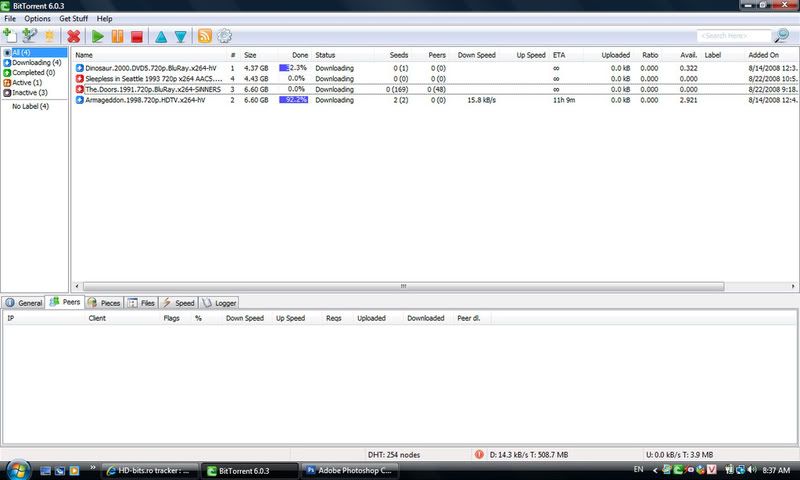
Task: Click in the Search Here input field
Action: tap(734, 36)
